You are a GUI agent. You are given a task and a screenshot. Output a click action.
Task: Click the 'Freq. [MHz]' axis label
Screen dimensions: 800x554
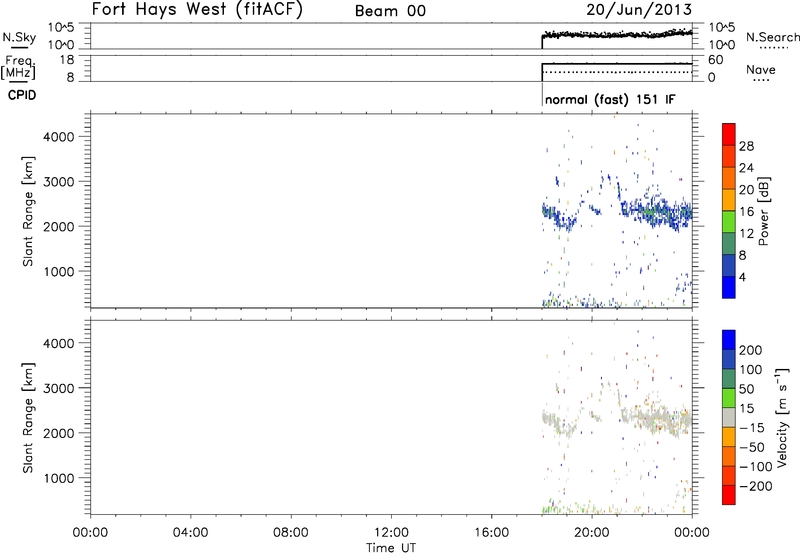pyautogui.click(x=18, y=68)
